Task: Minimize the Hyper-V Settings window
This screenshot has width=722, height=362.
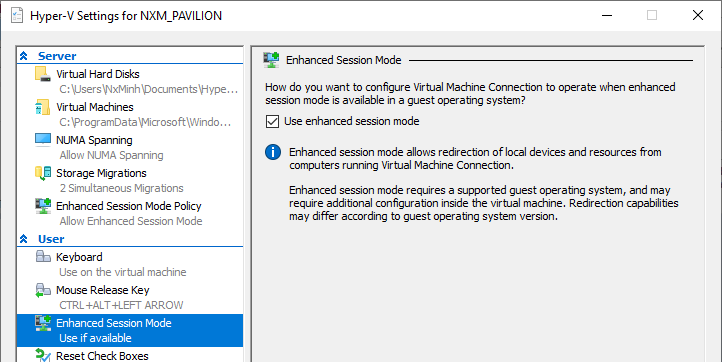Action: click(607, 15)
